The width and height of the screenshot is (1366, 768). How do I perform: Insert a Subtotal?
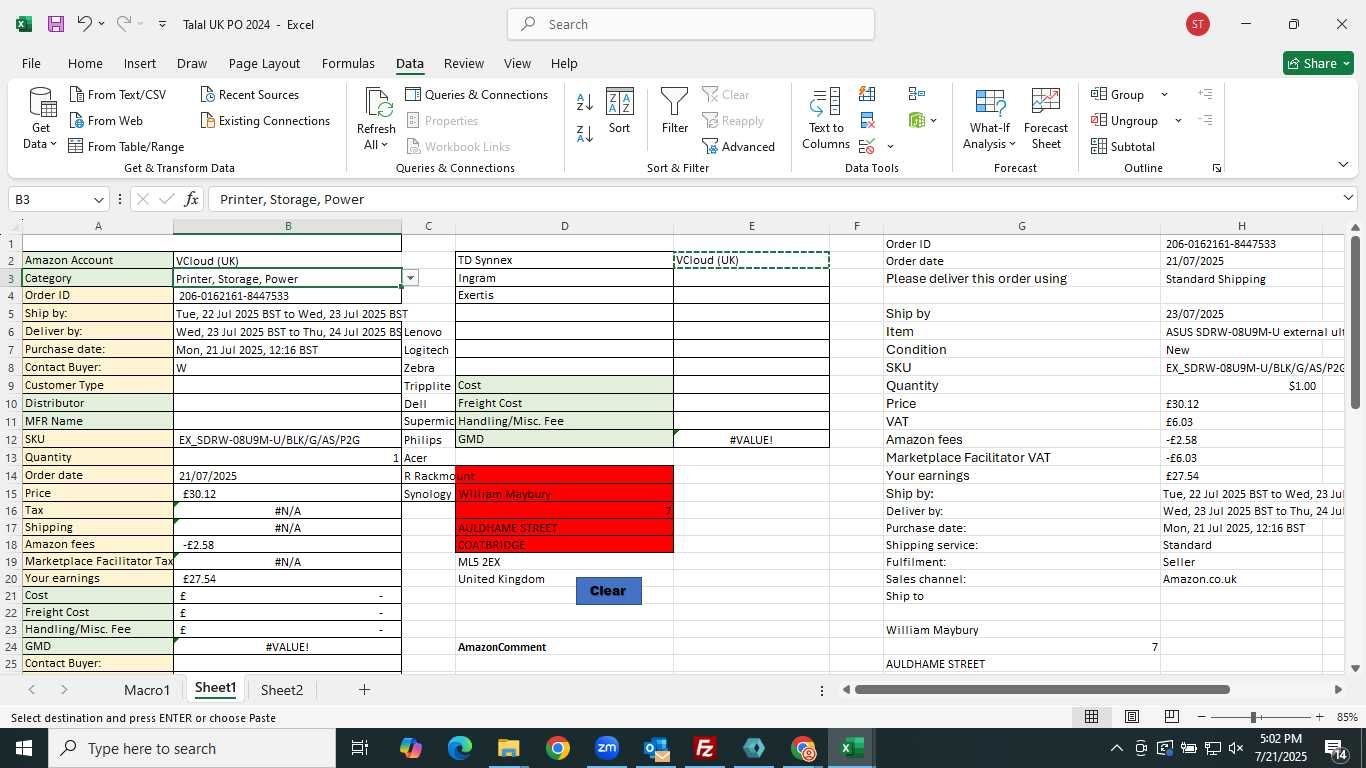pyautogui.click(x=1124, y=146)
